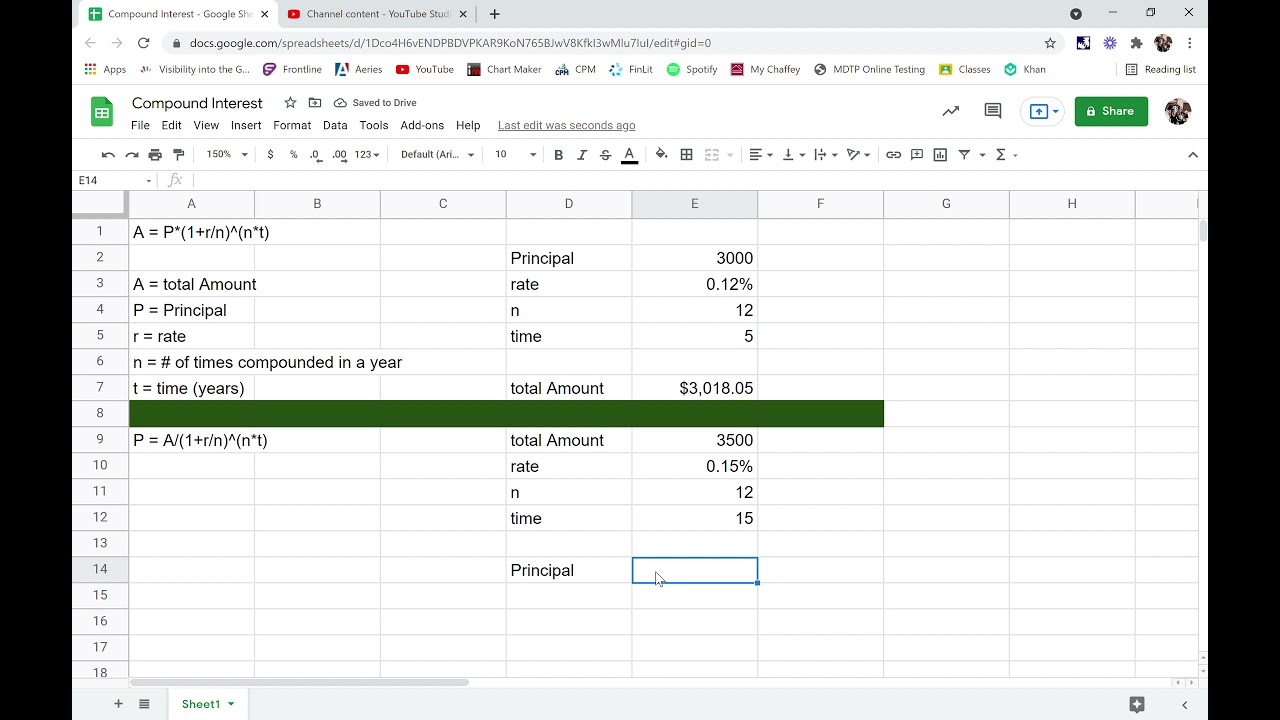Select column E header
Viewport: 1280px width, 720px height.
695,203
